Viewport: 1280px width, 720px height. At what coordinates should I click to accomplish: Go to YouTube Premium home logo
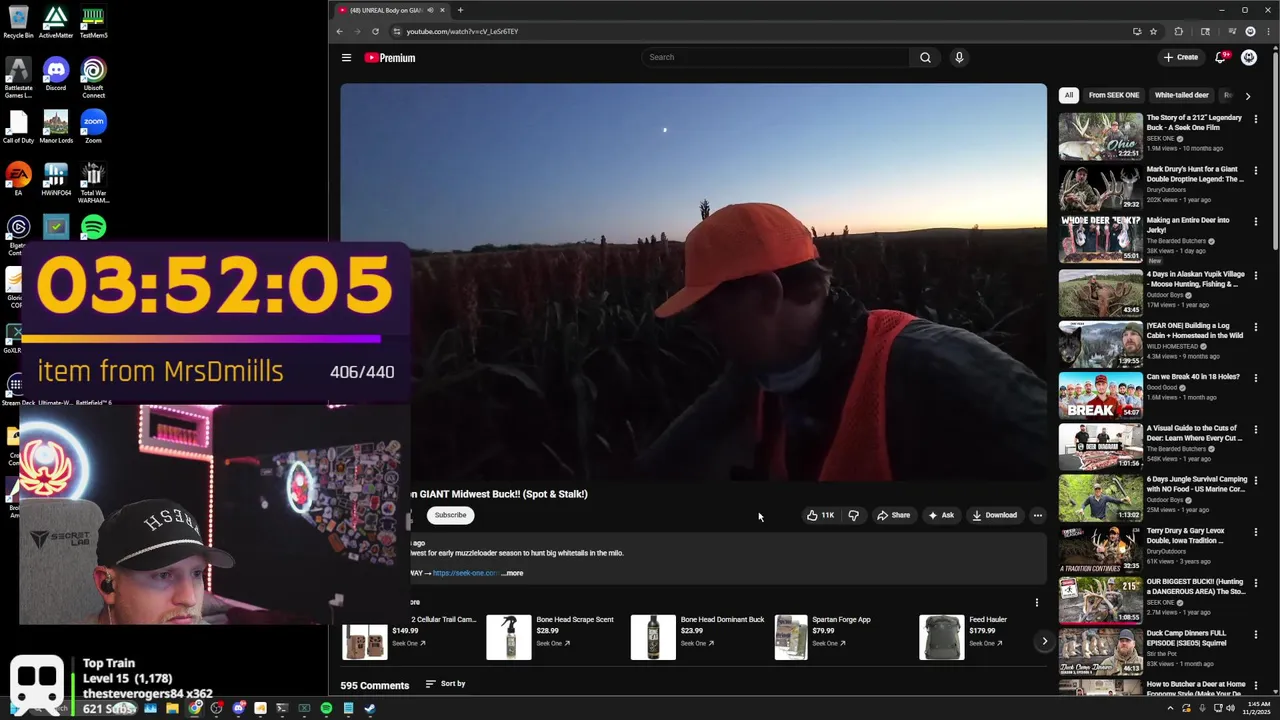tap(390, 58)
